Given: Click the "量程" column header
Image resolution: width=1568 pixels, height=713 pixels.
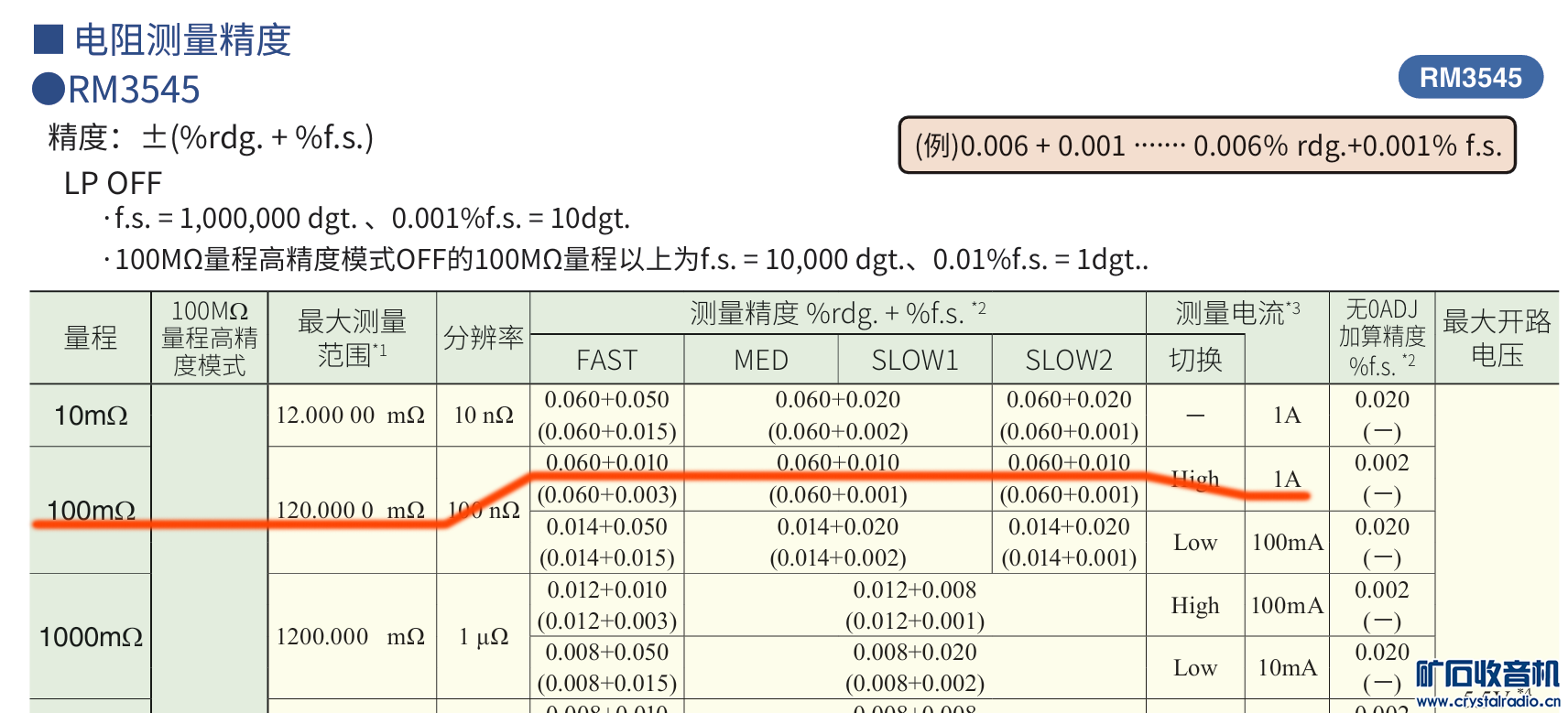Looking at the screenshot, I should click(x=91, y=338).
